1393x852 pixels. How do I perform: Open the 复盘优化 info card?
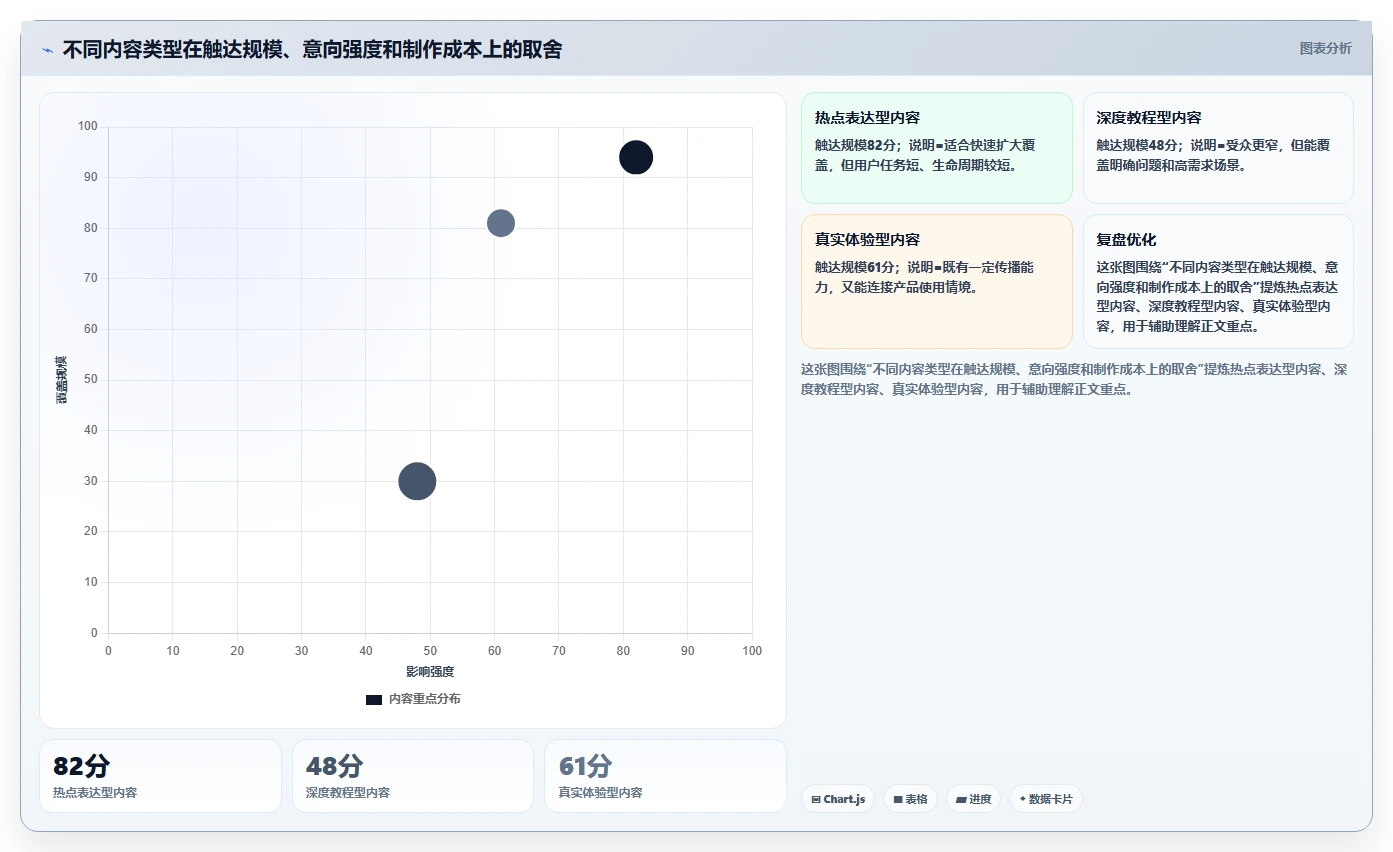[1218, 281]
